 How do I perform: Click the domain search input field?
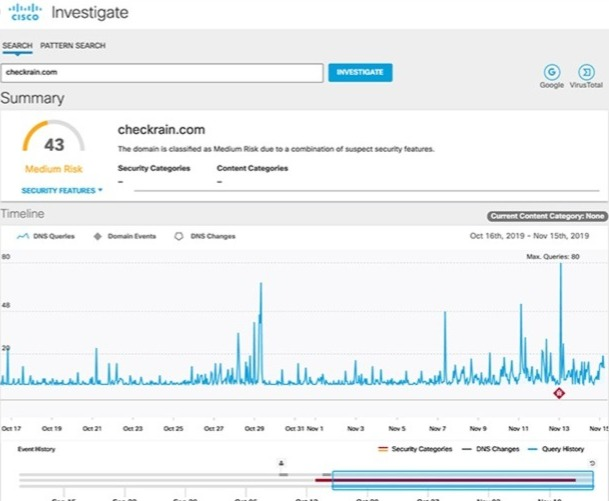[162, 73]
